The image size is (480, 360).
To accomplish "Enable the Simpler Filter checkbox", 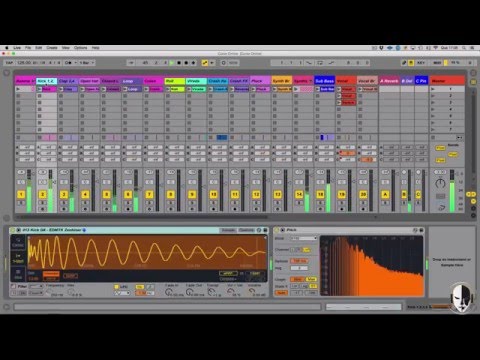I will pos(13,286).
